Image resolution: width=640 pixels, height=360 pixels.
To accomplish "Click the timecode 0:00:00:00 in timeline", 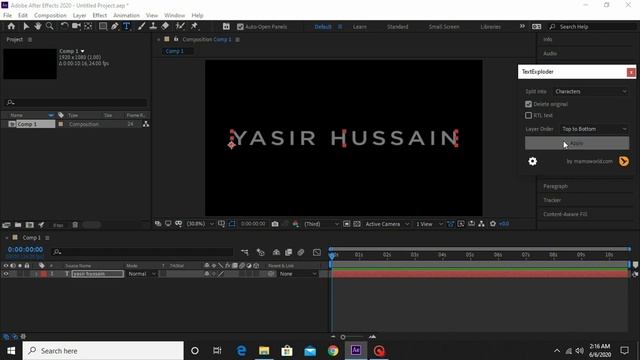I will pos(25,249).
